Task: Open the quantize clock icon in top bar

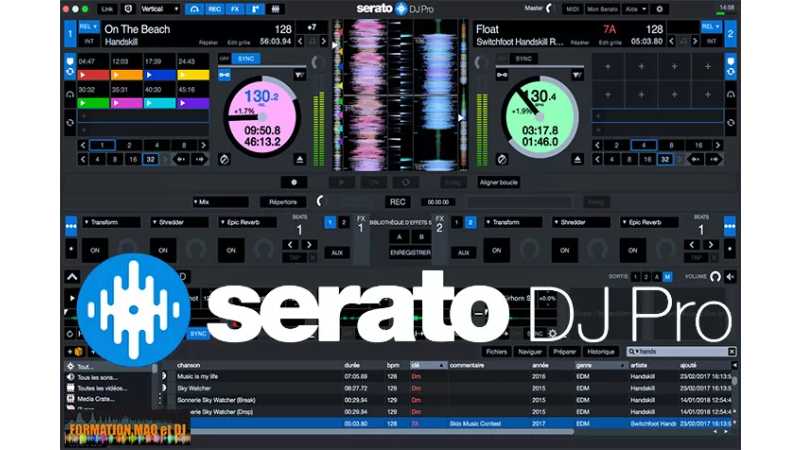Action: (x=128, y=9)
